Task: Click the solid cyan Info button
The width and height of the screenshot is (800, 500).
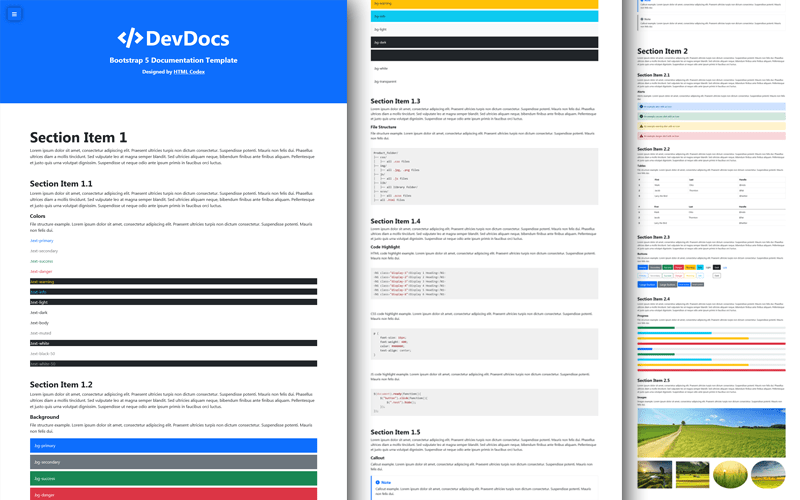Action: click(700, 267)
